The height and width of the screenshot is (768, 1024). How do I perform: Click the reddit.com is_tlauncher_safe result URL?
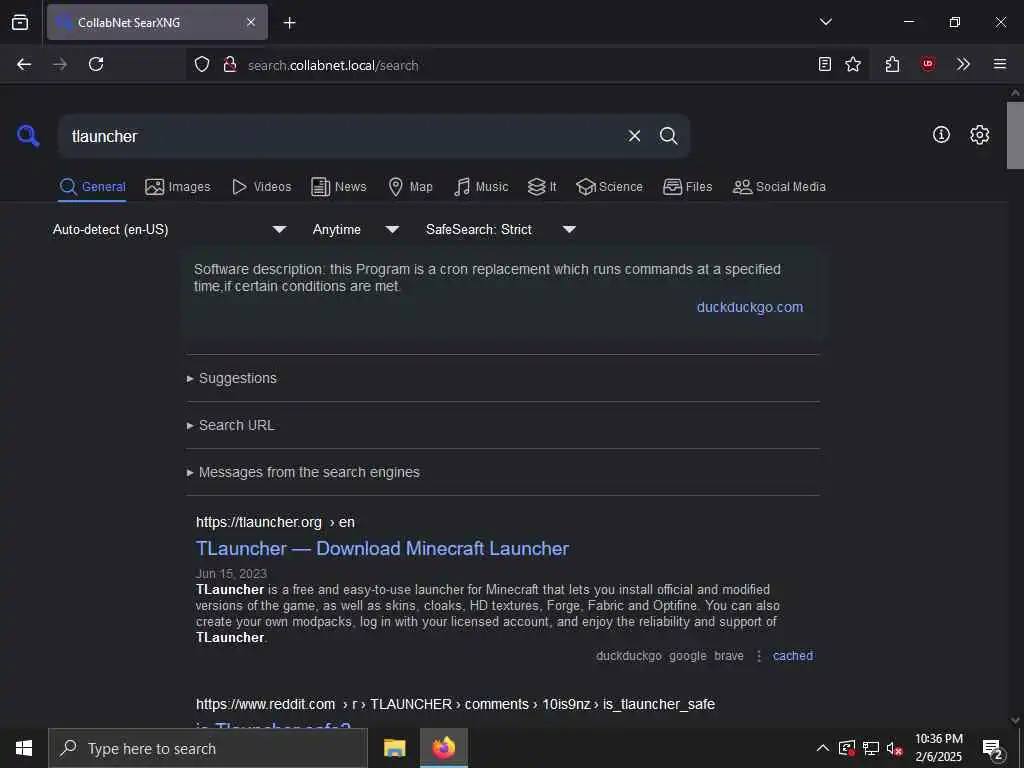point(455,704)
